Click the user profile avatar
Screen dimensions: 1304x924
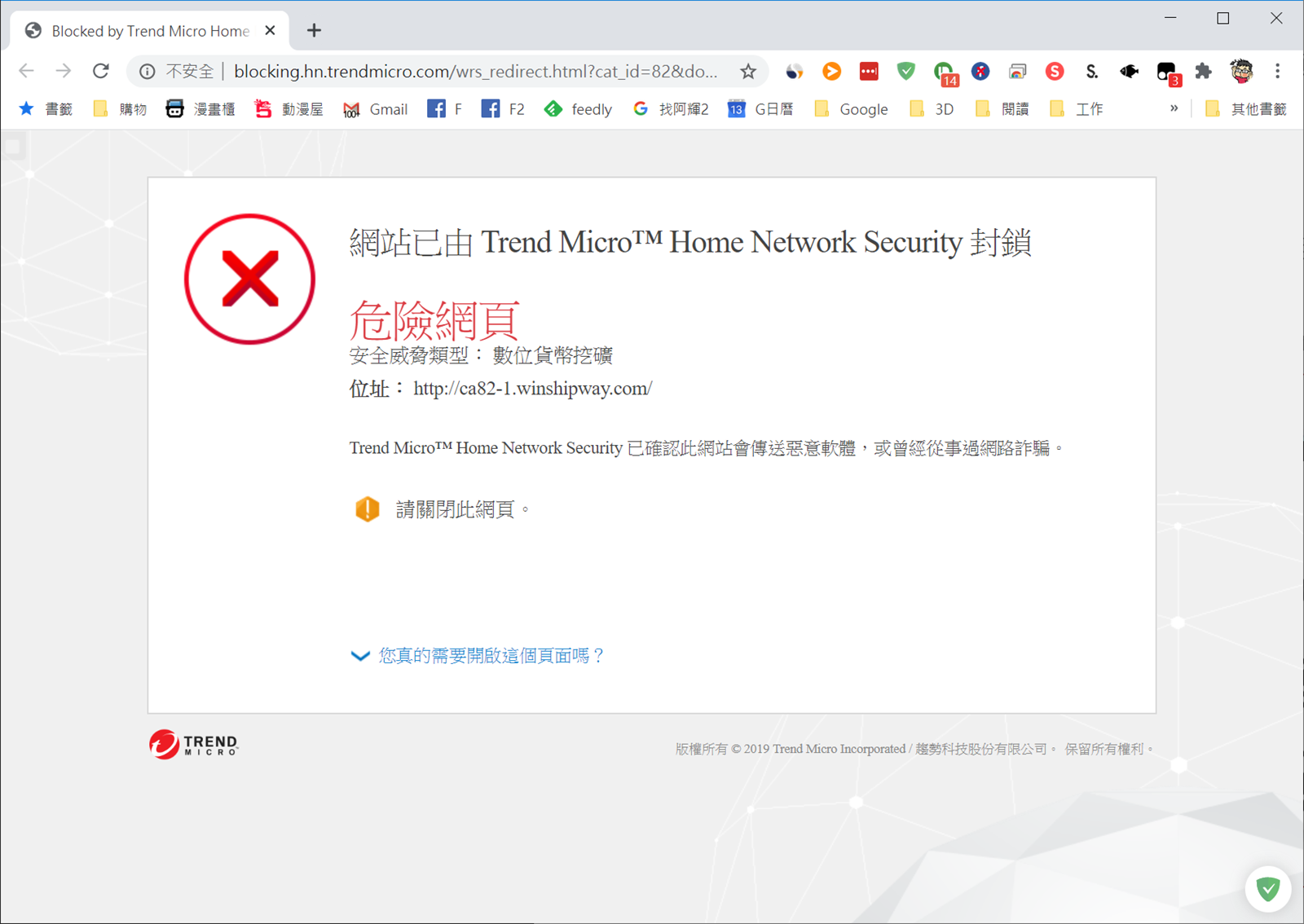[1241, 72]
